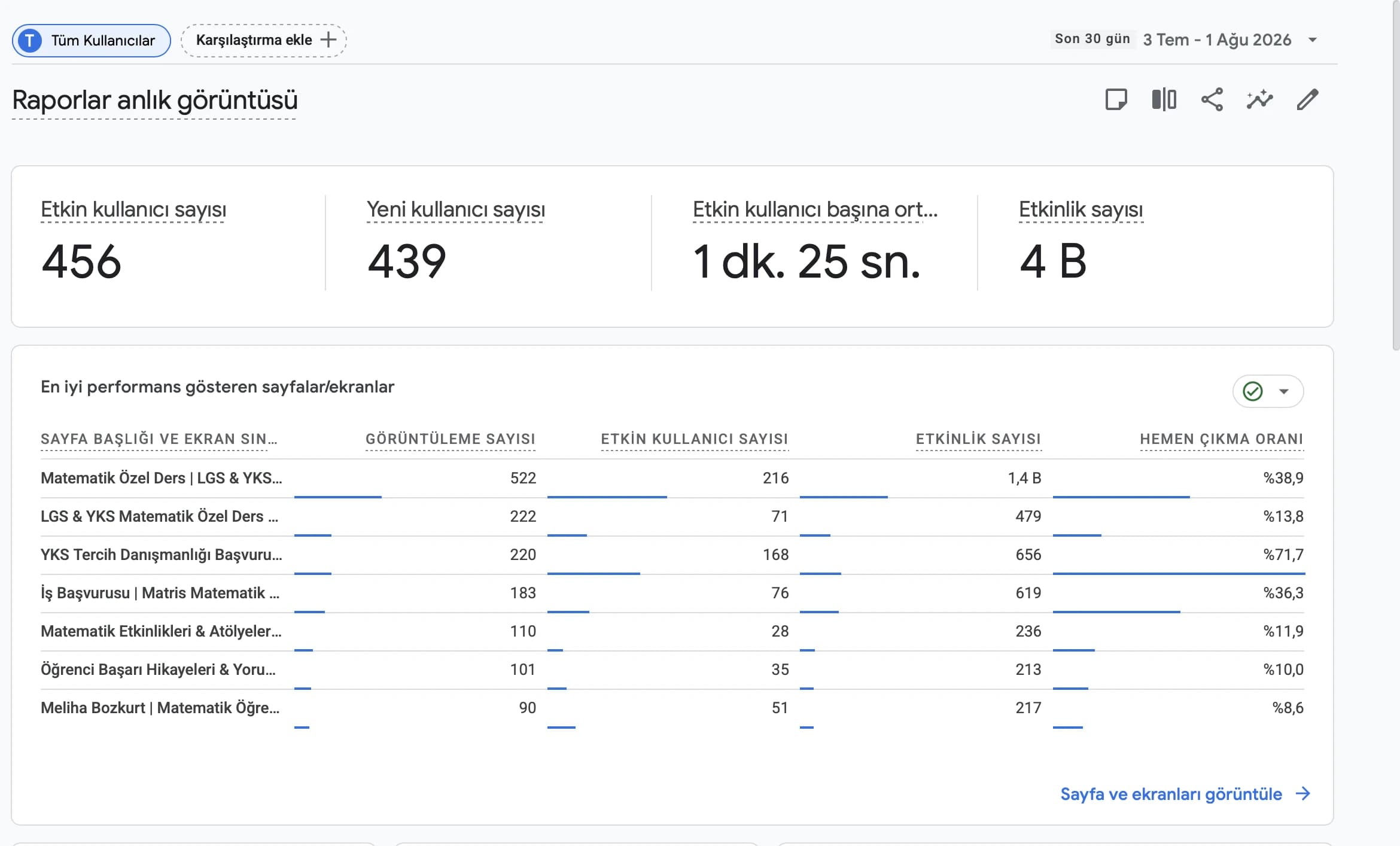The height and width of the screenshot is (846, 1400).
Task: Add a comparison with Karşılaştırma ekle
Action: point(264,41)
